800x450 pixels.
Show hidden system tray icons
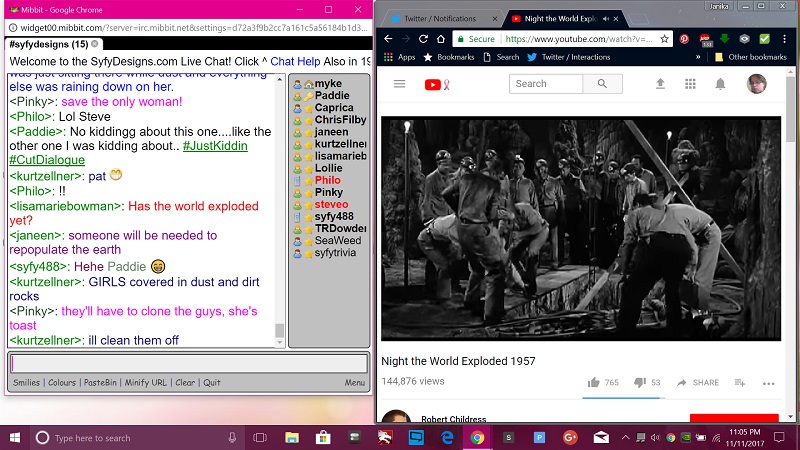point(626,438)
